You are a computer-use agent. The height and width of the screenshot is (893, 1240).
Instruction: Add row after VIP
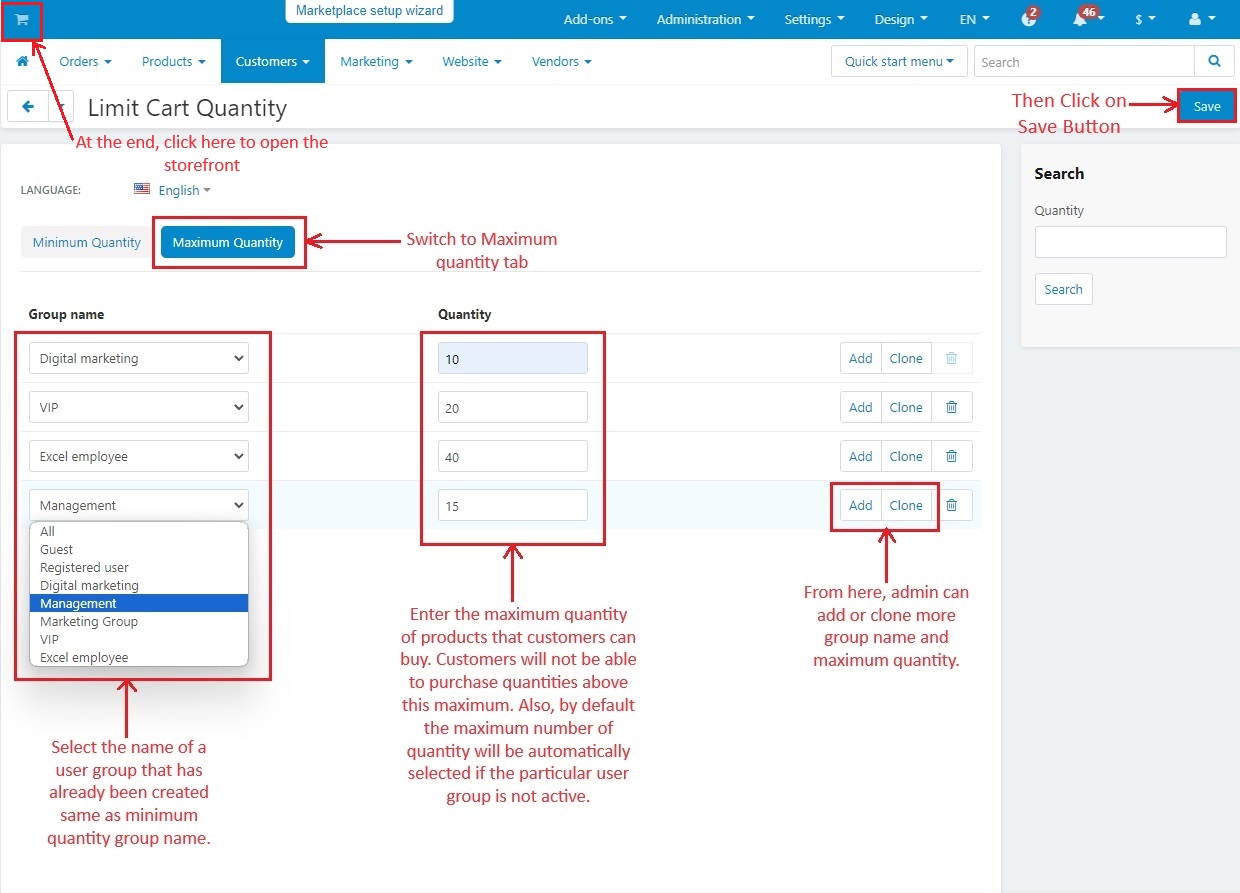[861, 407]
